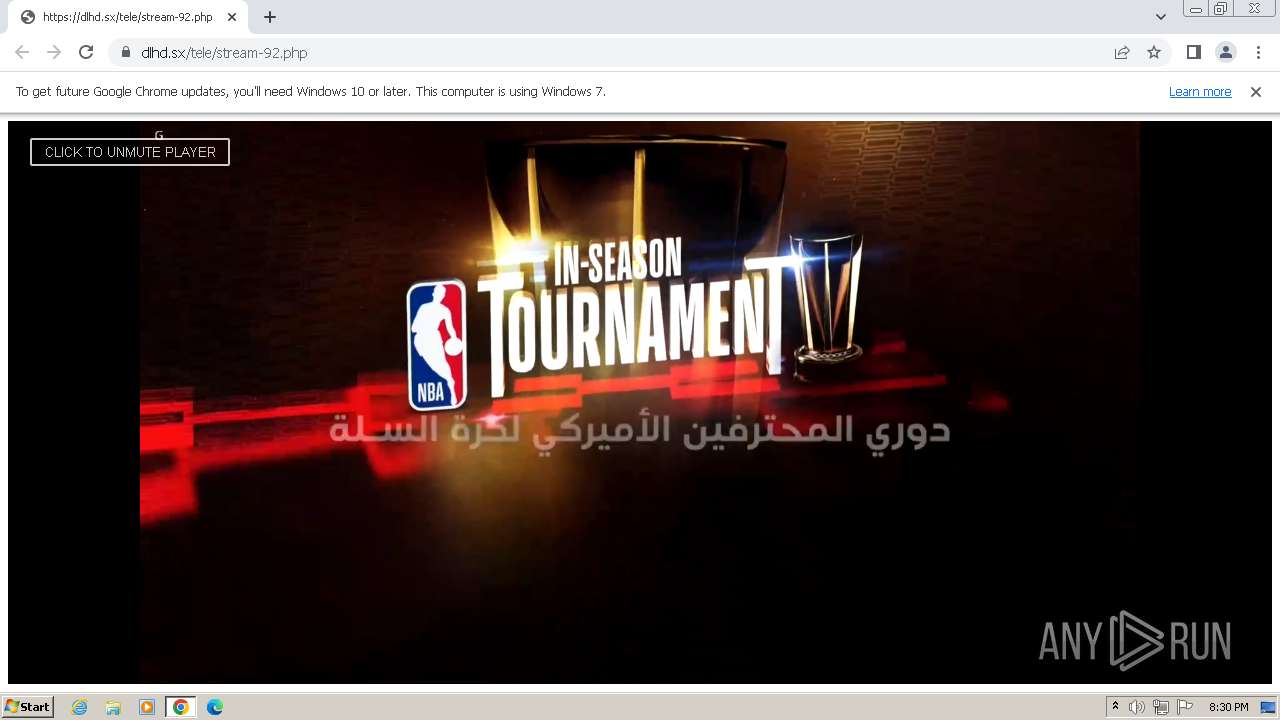Image resolution: width=1280 pixels, height=720 pixels.
Task: Share this page using the share icon
Action: 1122,52
